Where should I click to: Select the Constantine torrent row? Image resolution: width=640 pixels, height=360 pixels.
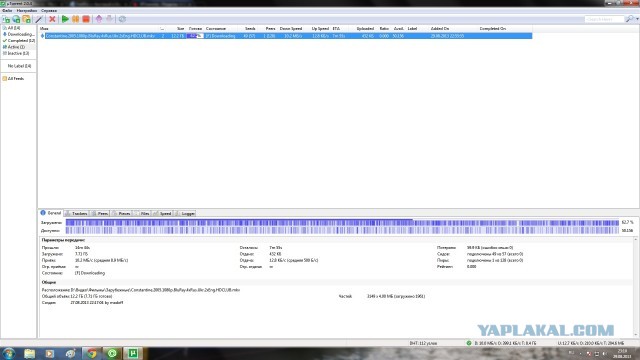point(286,36)
